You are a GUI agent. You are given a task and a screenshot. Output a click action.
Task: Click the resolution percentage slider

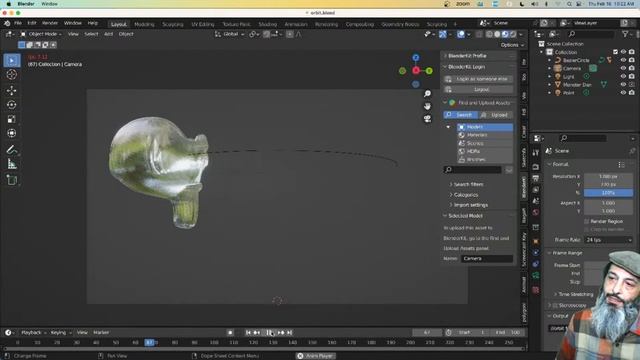608,193
